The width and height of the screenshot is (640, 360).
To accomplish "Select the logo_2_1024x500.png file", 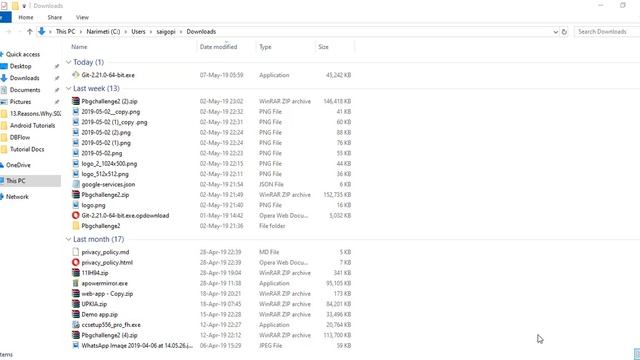I will coord(109,164).
